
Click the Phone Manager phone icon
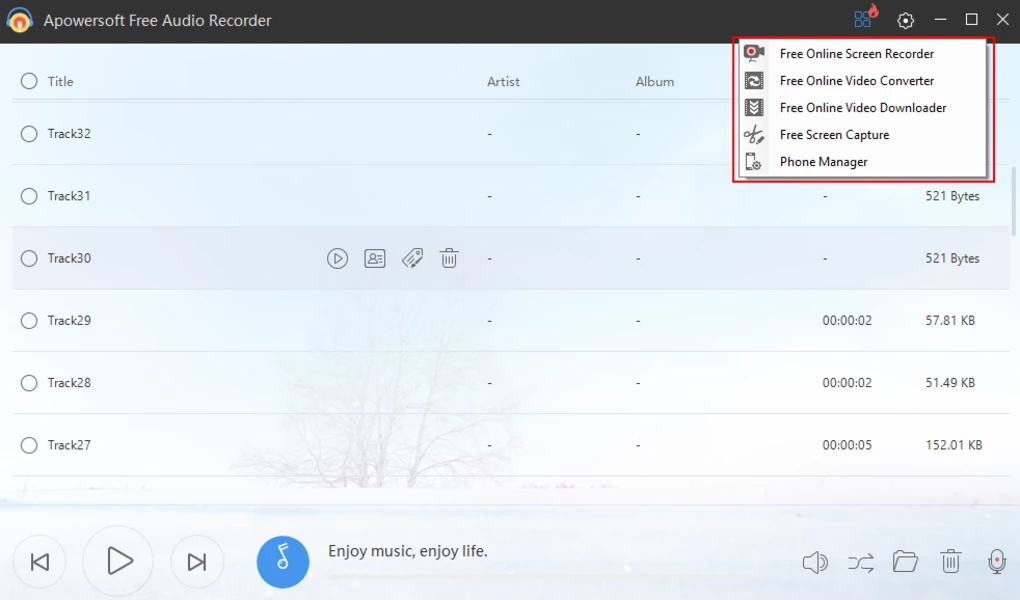pos(753,161)
